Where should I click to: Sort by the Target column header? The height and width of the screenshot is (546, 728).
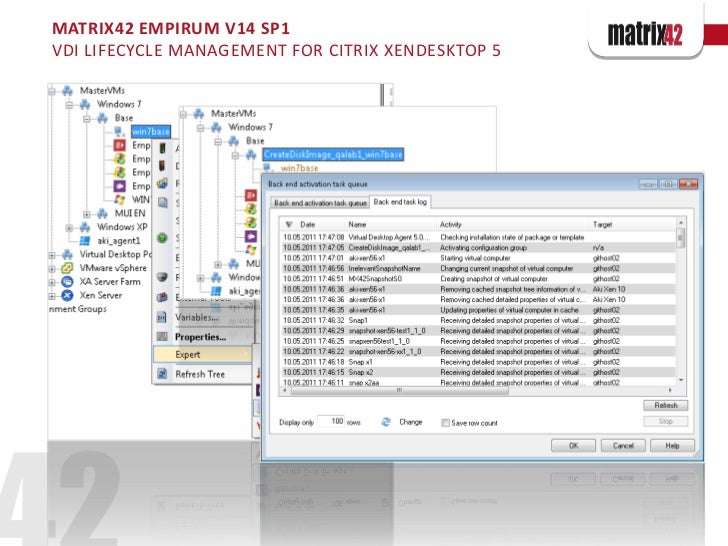click(x=632, y=225)
